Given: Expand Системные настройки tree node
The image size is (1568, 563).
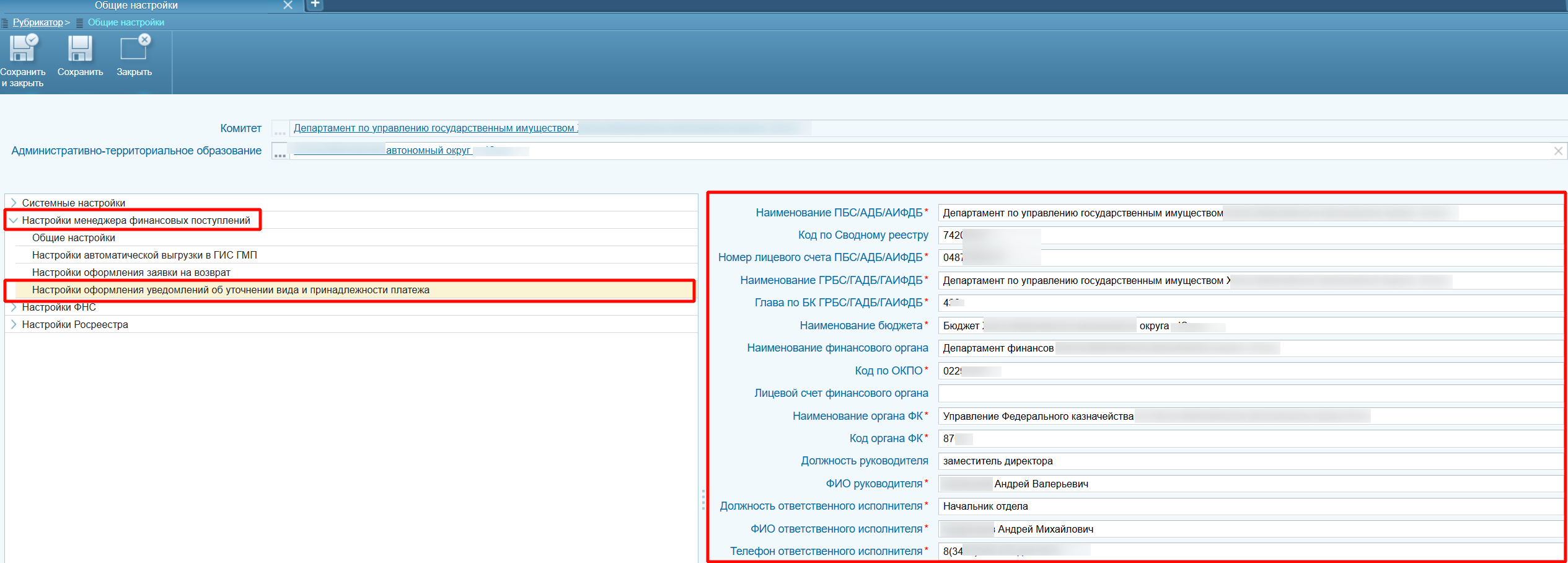Looking at the screenshot, I should point(14,203).
